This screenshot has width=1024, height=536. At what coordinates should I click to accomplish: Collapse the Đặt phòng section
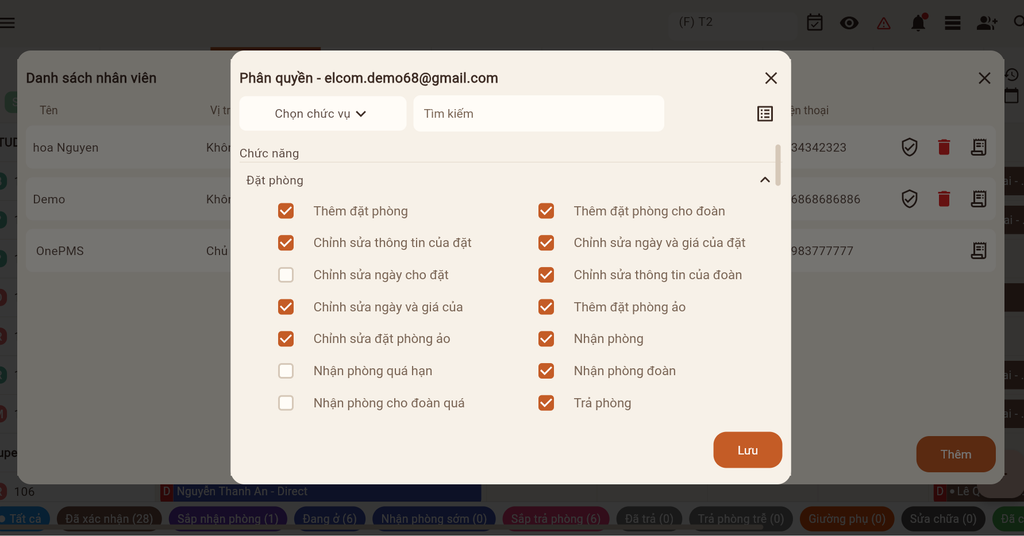tap(765, 180)
